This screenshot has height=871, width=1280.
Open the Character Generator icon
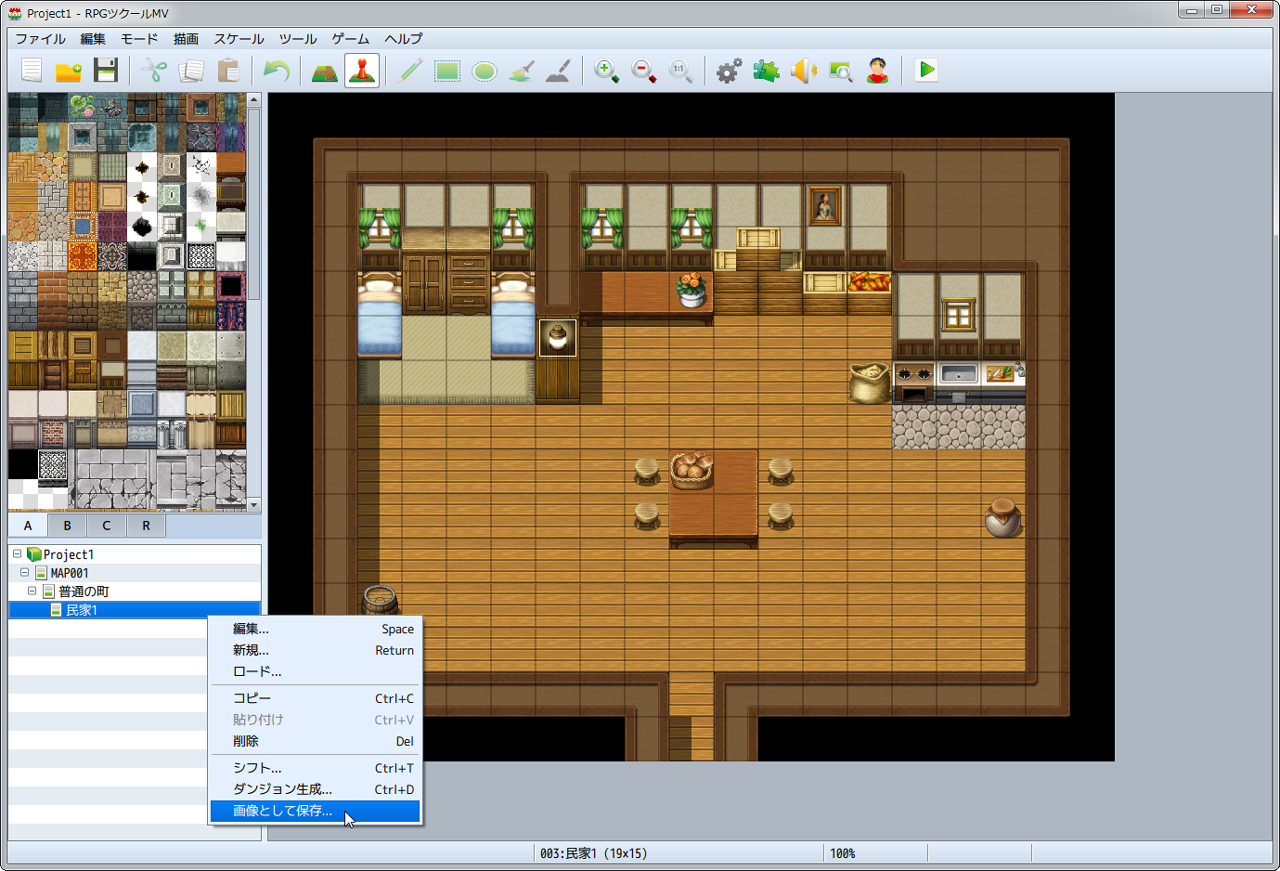(x=878, y=71)
